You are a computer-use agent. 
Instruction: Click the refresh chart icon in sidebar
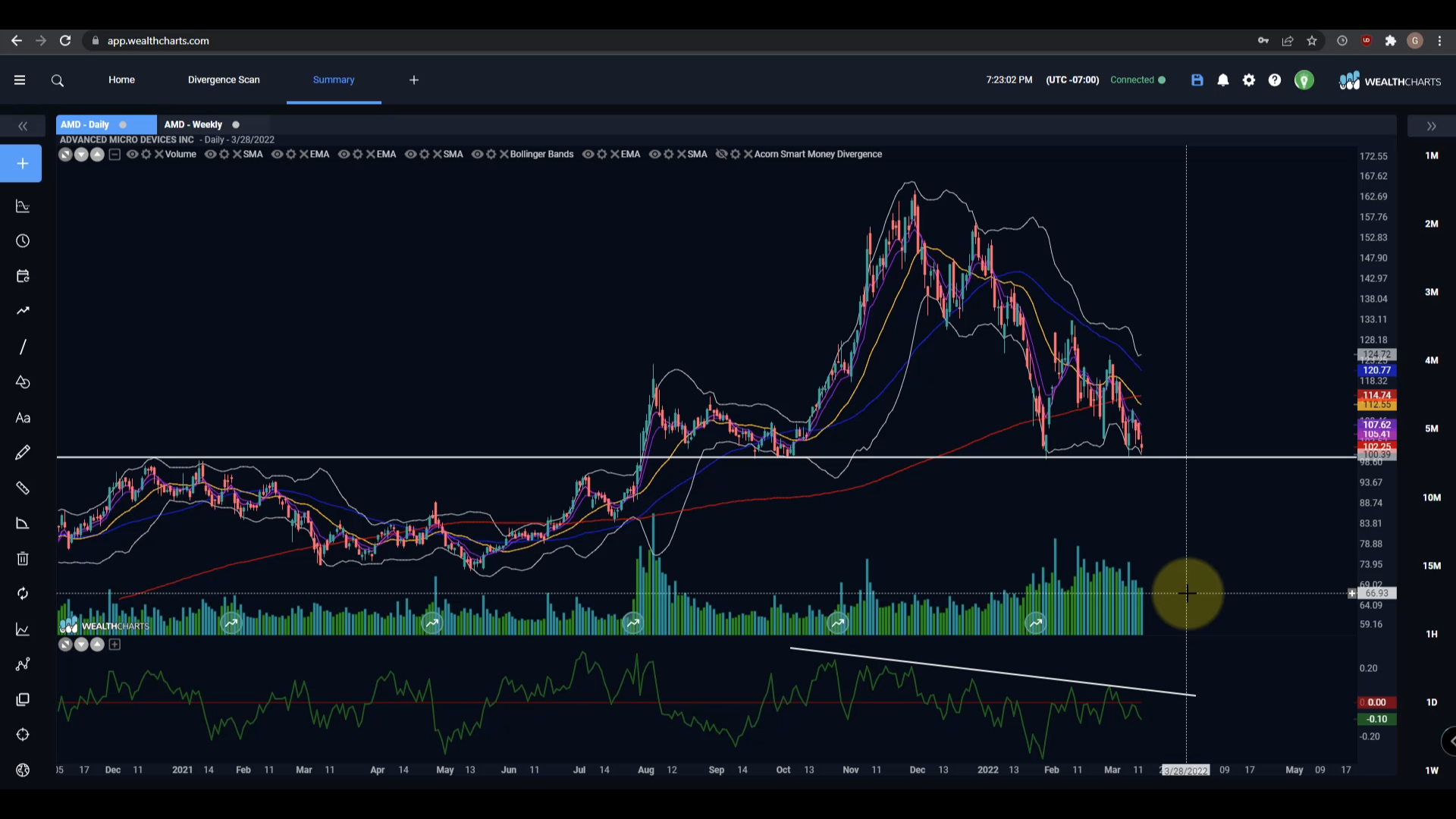(23, 594)
